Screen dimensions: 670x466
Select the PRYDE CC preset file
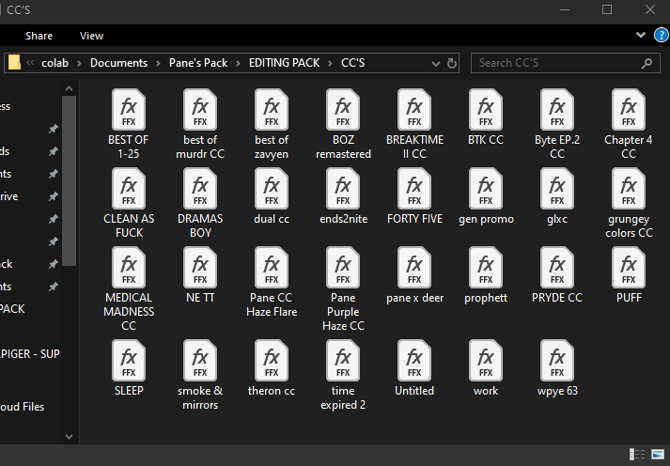click(557, 275)
